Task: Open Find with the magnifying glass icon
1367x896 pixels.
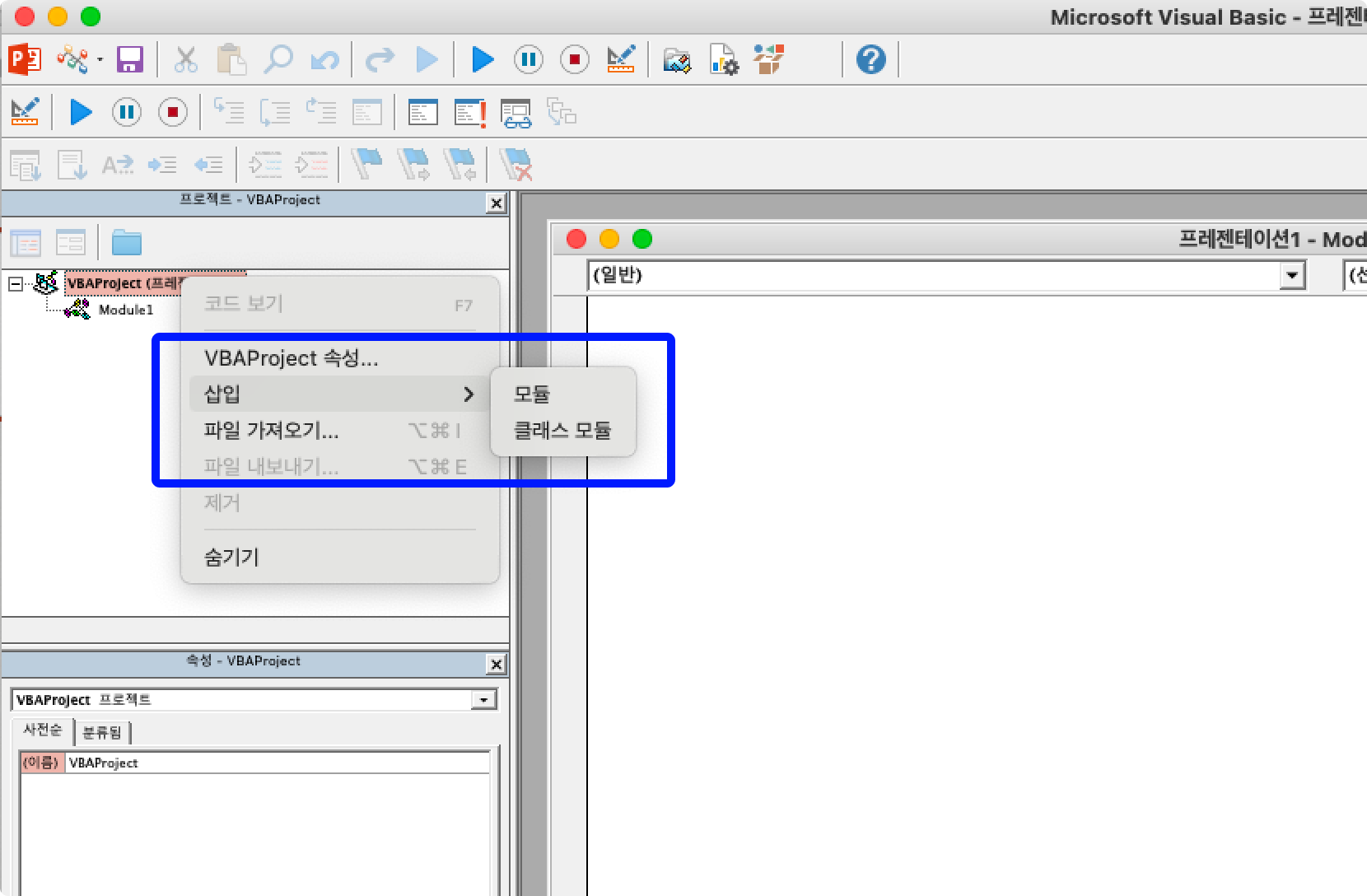Action: tap(278, 59)
